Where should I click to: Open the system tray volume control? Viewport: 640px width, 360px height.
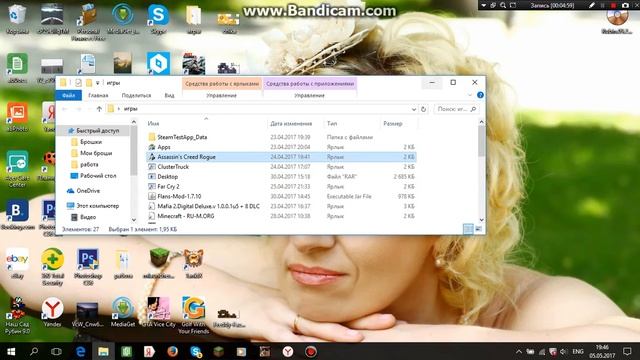pyautogui.click(x=563, y=351)
